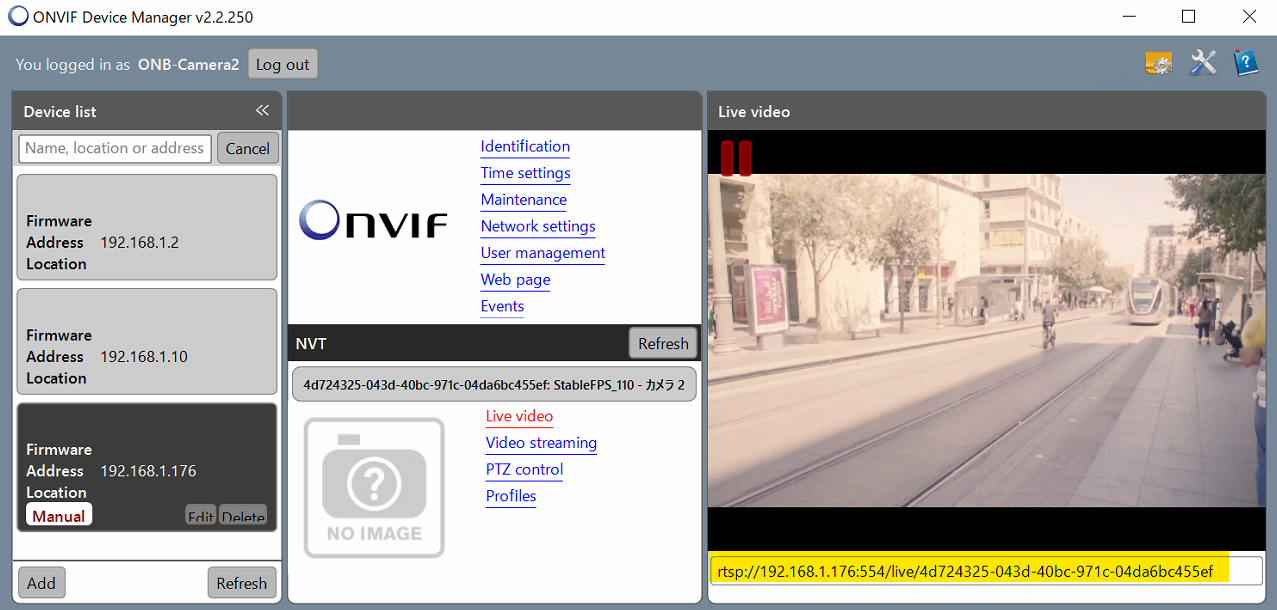Open the help book icon

[1245, 63]
